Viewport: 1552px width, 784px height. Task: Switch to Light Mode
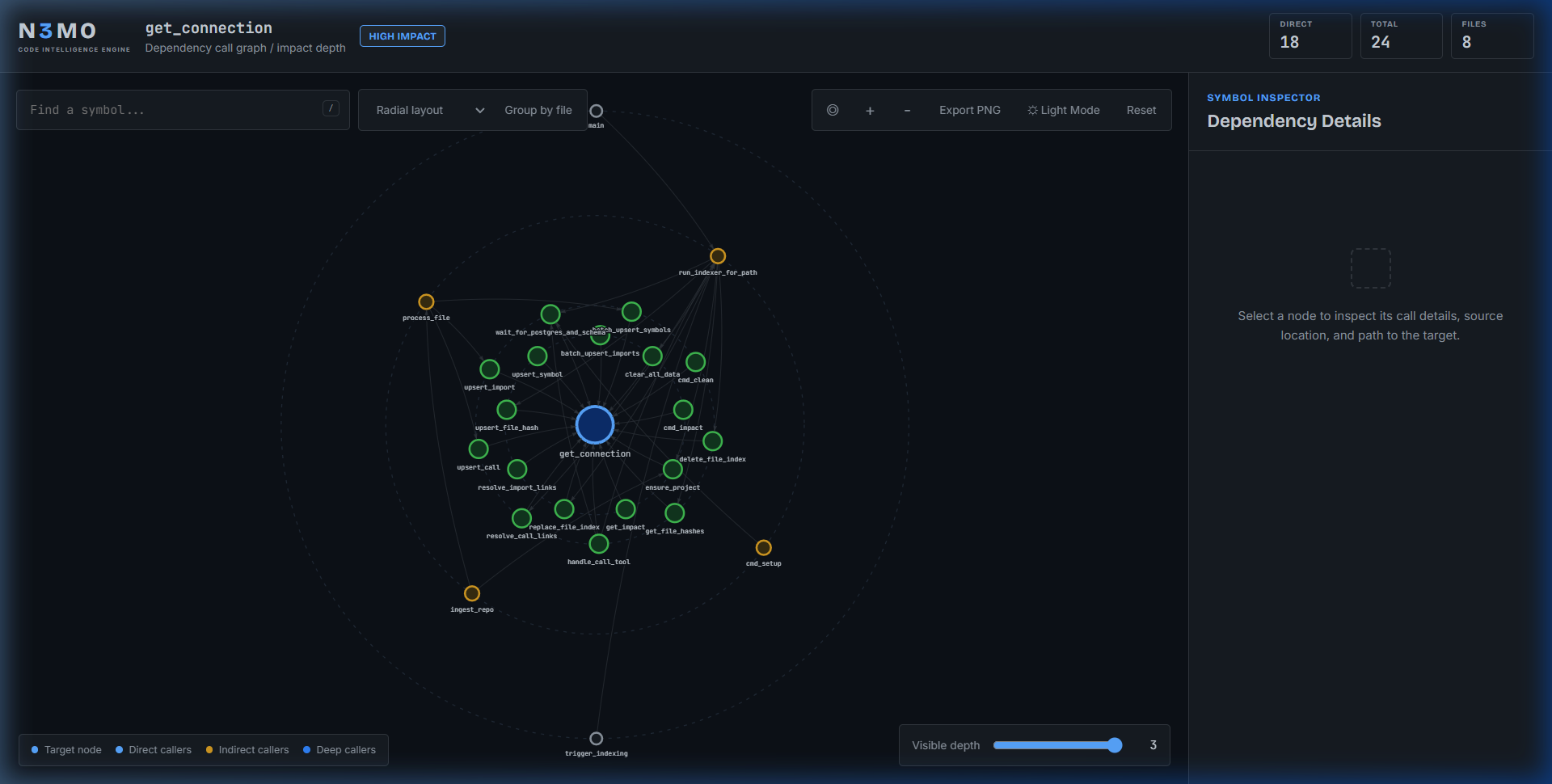pos(1064,110)
